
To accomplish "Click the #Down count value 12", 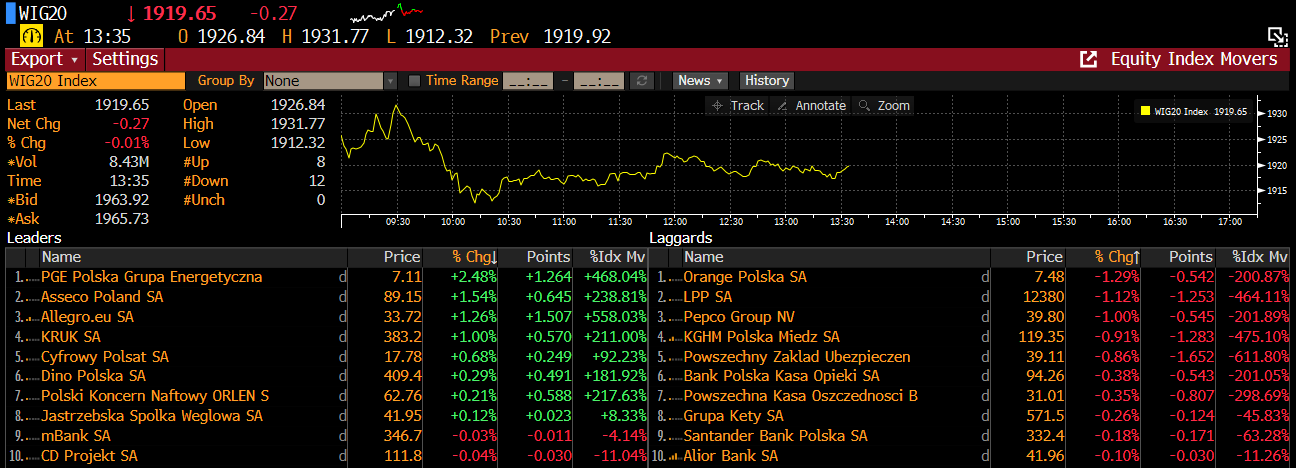I will tap(317, 181).
